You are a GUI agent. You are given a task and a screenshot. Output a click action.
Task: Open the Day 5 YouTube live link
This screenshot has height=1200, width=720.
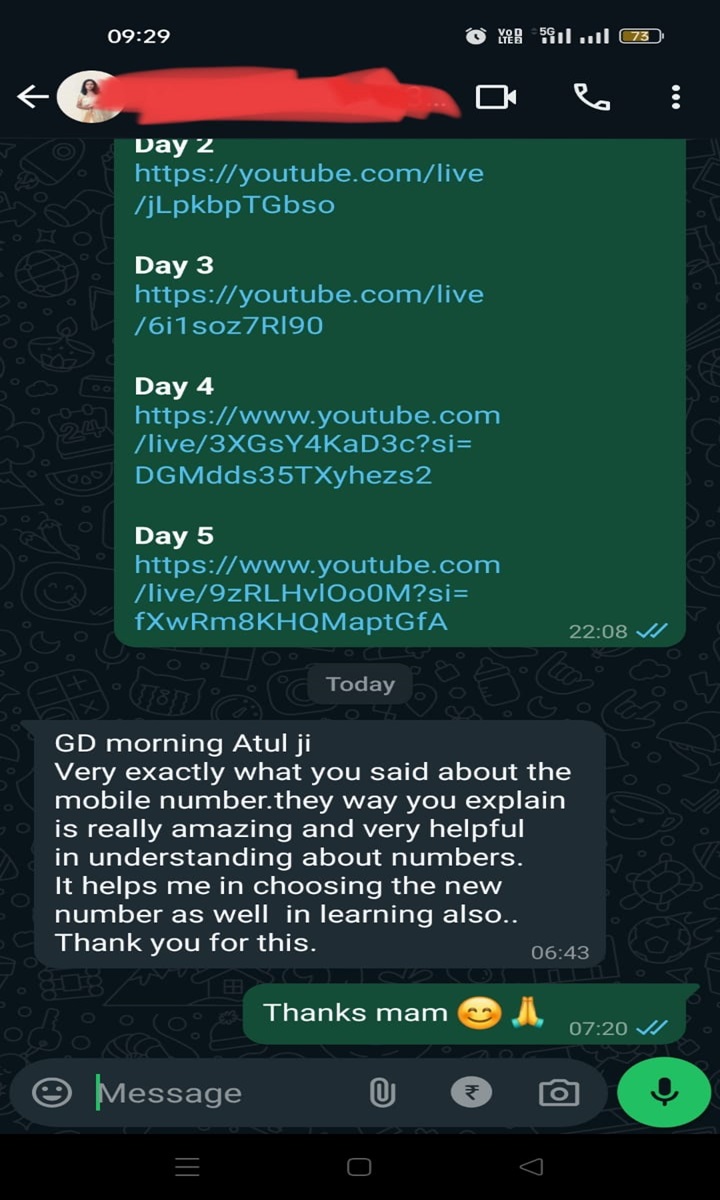coord(317,593)
